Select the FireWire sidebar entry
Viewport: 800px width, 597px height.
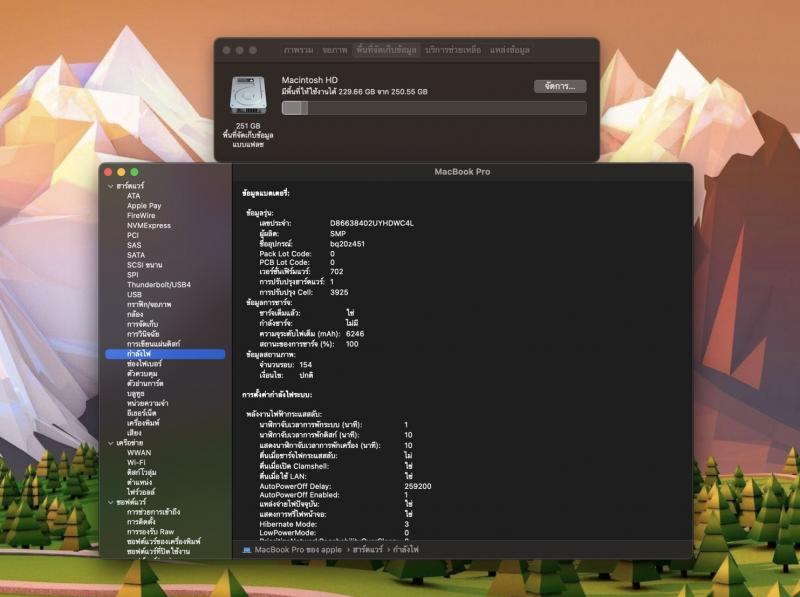coord(141,215)
